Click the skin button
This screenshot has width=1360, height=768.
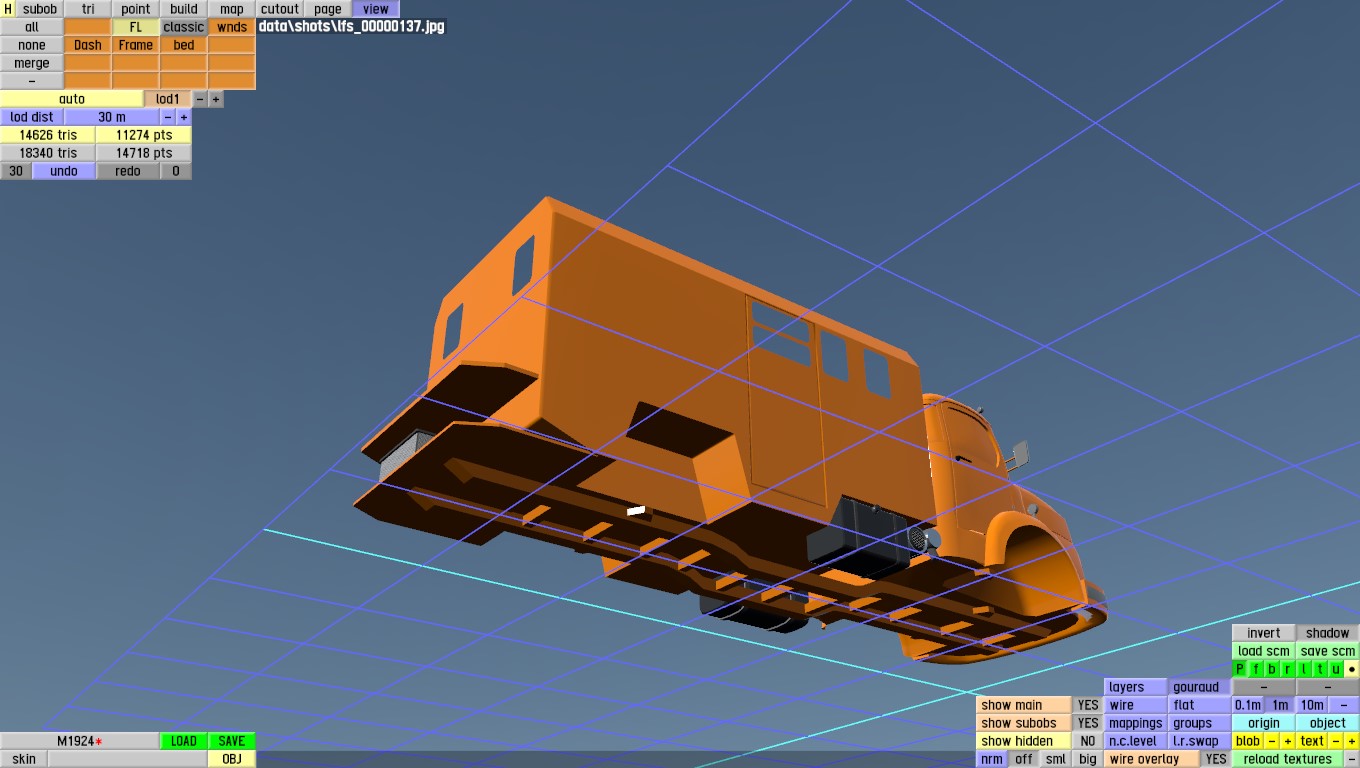24,759
